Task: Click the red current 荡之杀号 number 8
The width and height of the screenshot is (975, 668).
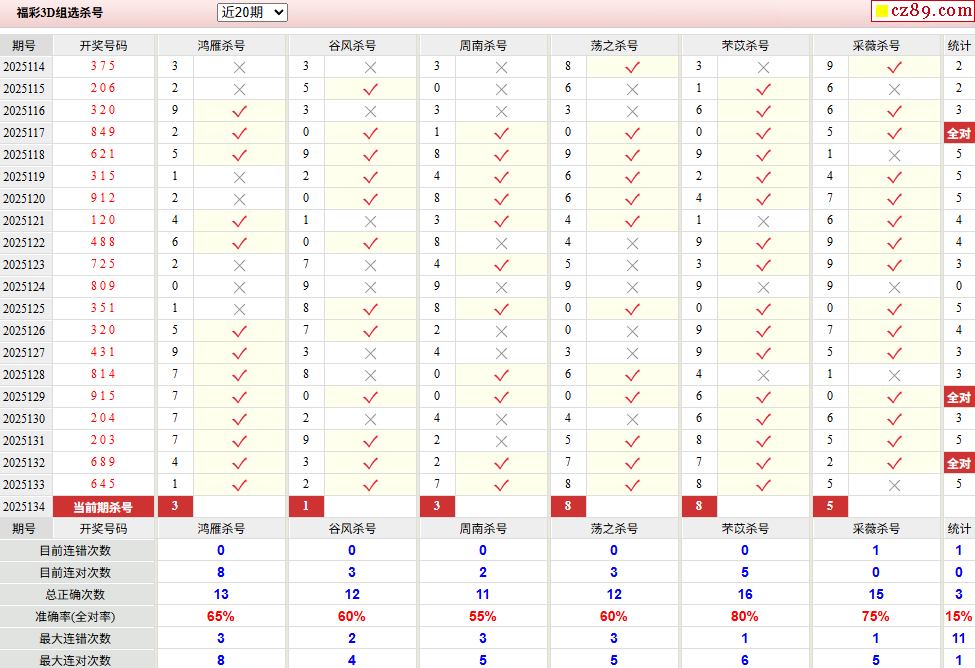Action: (x=568, y=506)
